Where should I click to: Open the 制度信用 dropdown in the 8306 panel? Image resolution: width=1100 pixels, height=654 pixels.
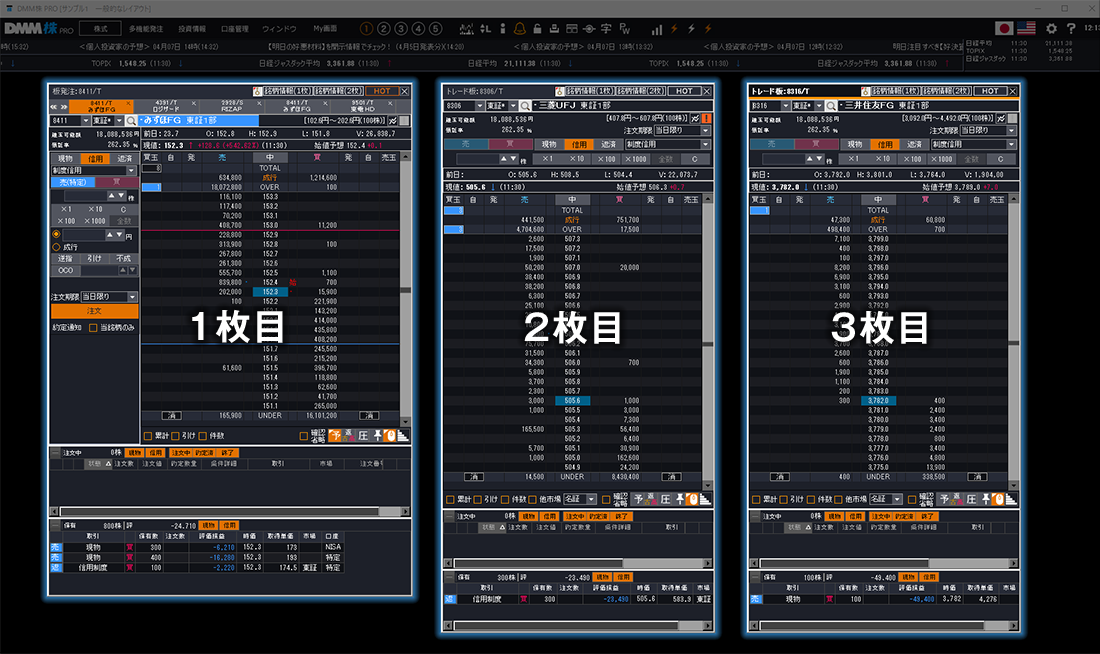coord(668,145)
